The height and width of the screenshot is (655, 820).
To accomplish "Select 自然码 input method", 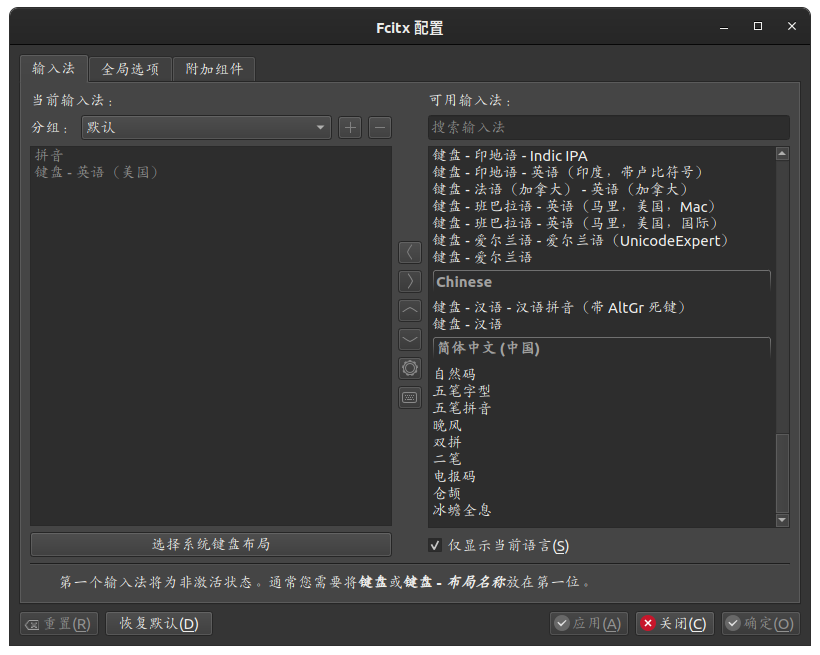I will [x=601, y=374].
